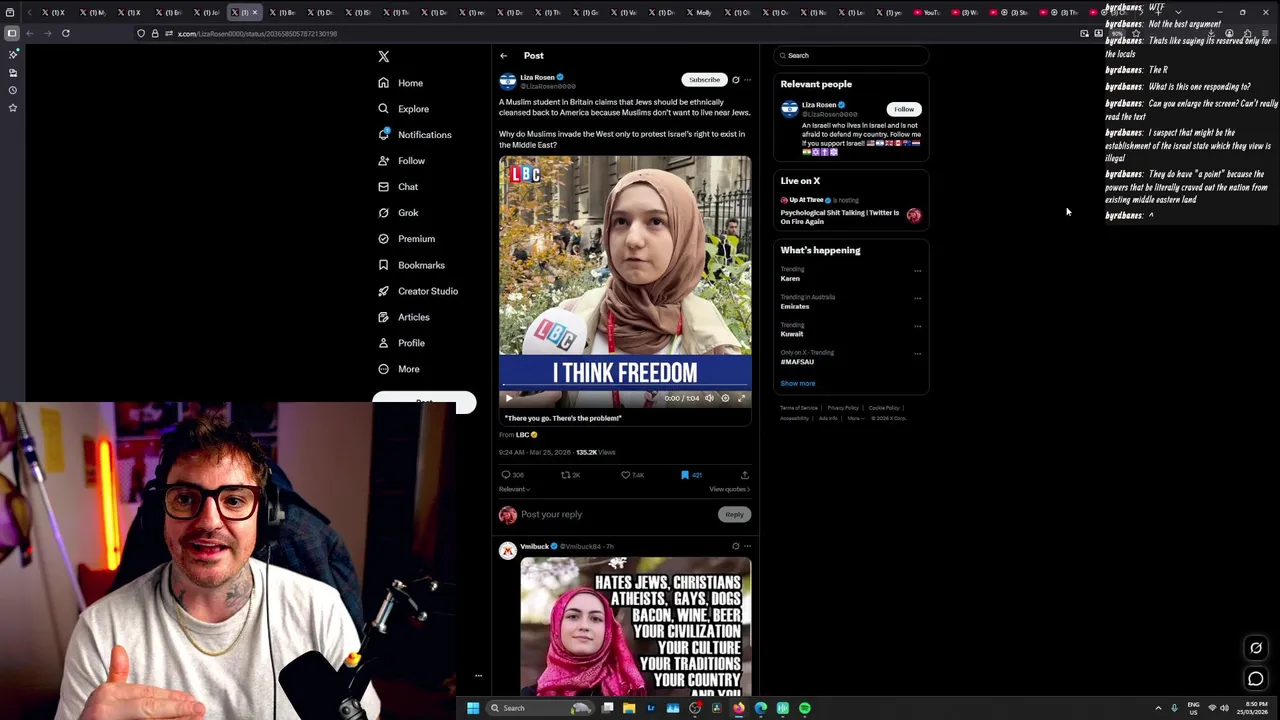Open Chat in the X sidebar
1280x720 pixels.
398,187
